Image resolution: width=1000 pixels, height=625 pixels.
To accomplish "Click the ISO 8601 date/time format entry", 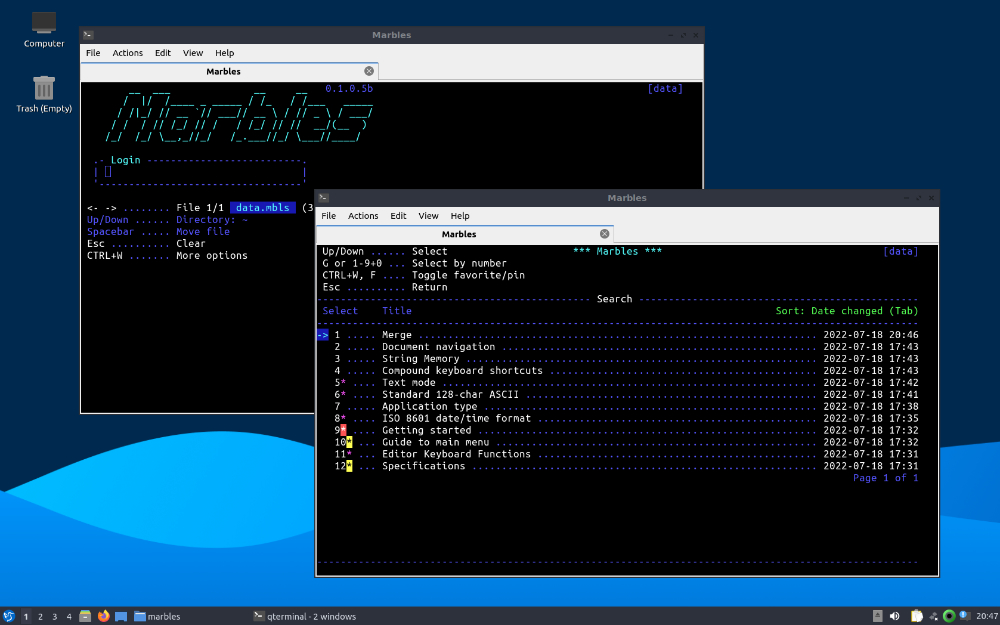I will point(456,418).
